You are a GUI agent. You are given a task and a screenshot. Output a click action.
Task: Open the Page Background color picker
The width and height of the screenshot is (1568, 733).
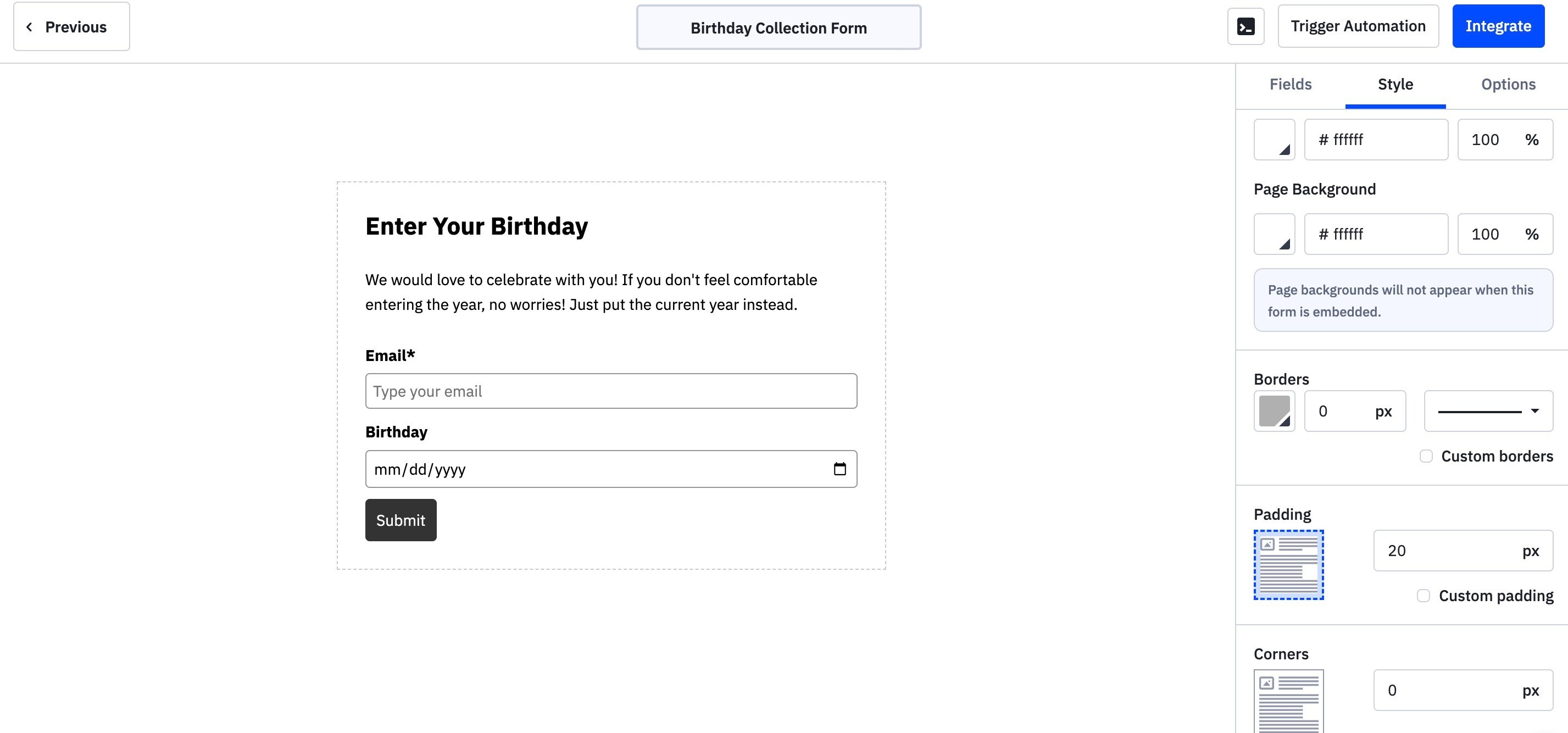[1274, 234]
